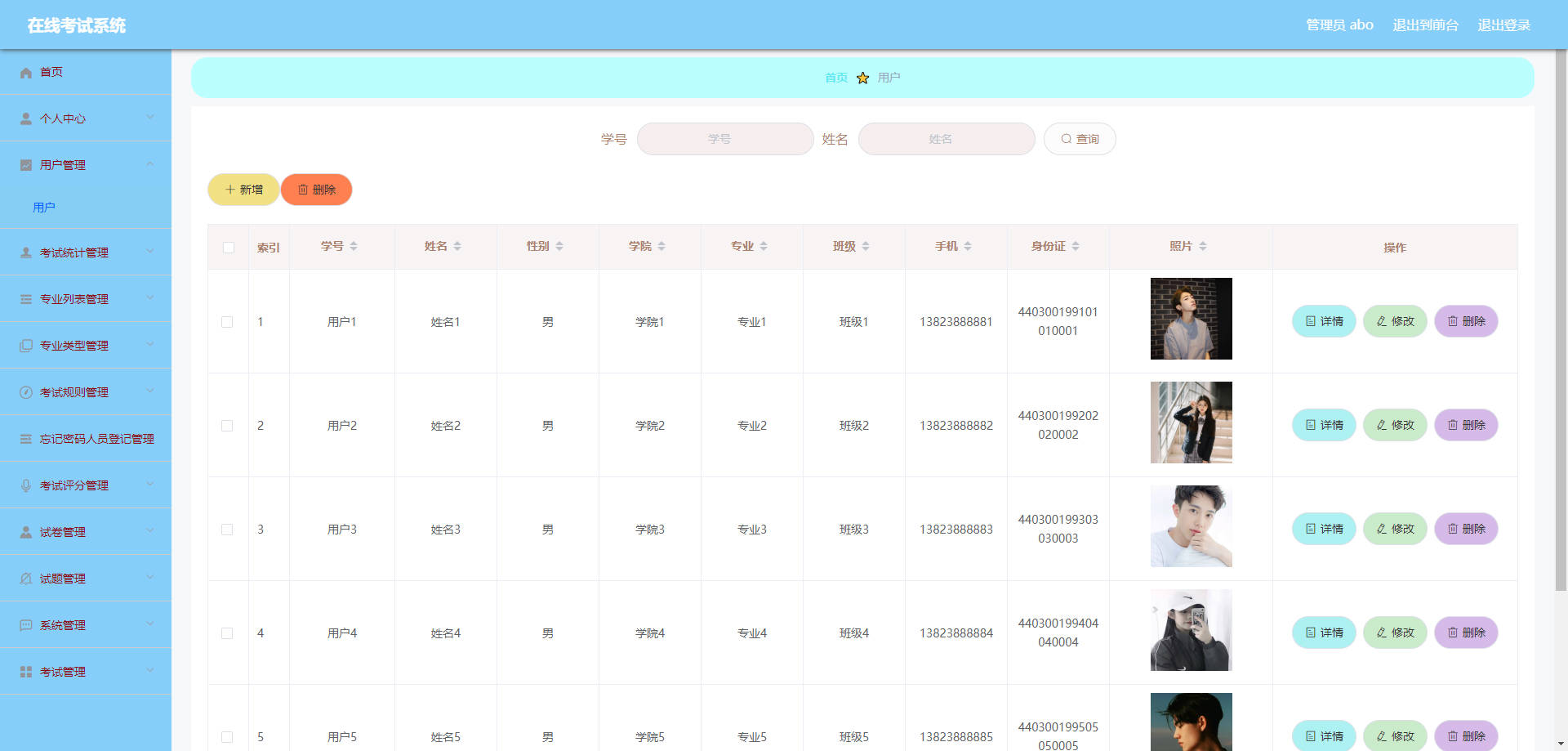Open 忘记密码人员登记管理 menu item
Image resolution: width=1568 pixels, height=751 pixels.
click(x=86, y=439)
